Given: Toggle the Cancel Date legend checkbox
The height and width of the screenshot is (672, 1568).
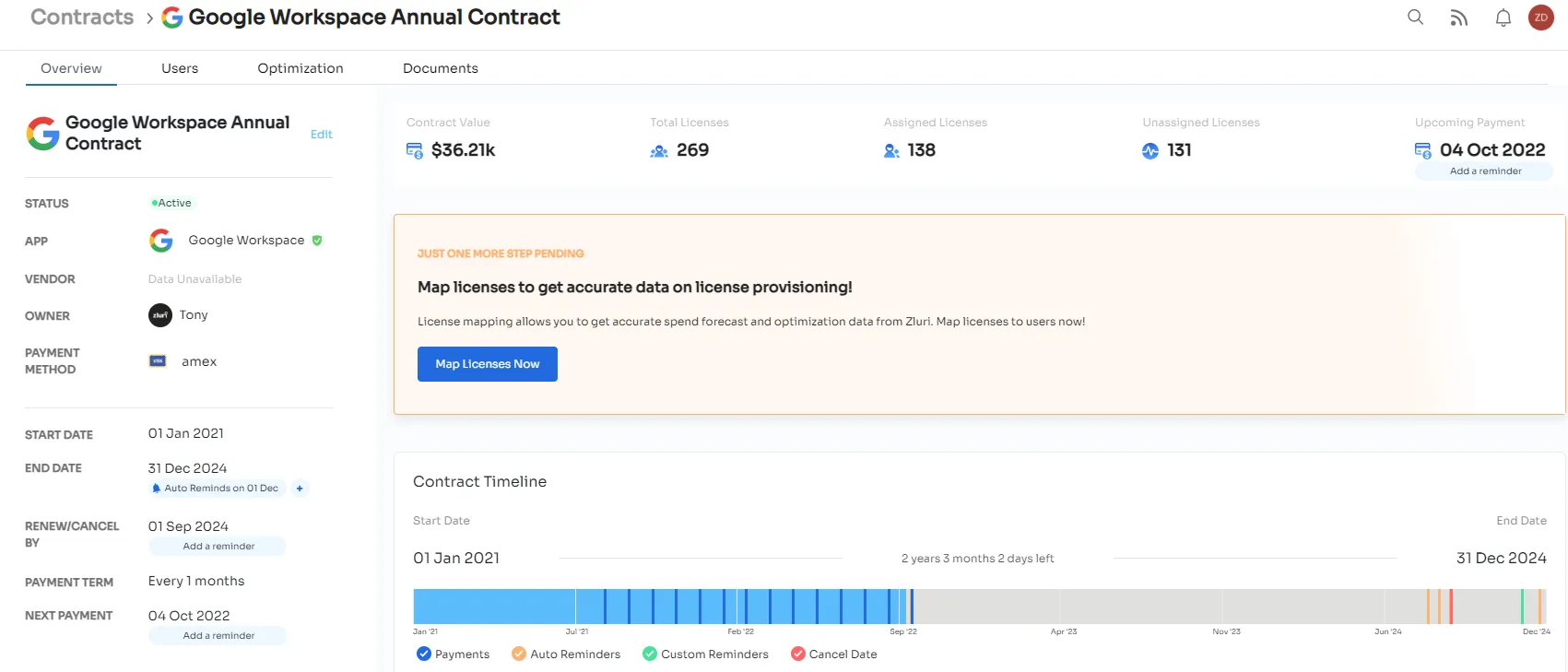Looking at the screenshot, I should tap(798, 654).
